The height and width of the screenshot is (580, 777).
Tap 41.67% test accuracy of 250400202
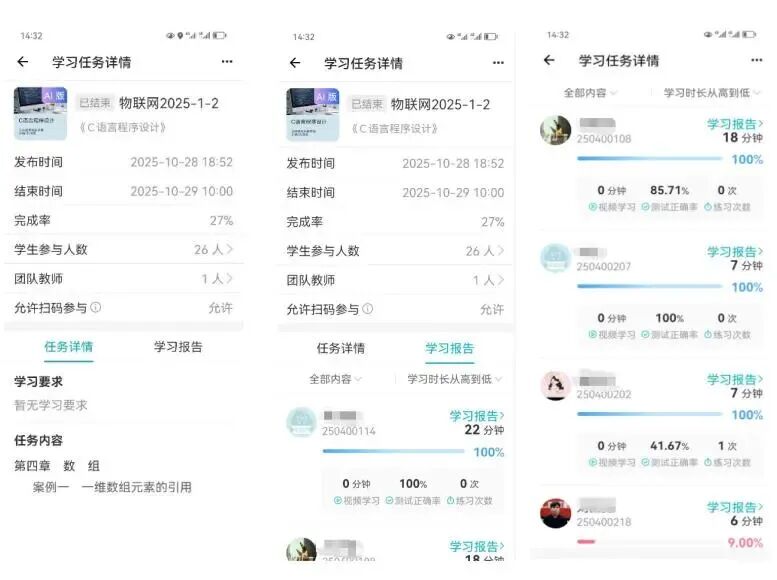(669, 446)
